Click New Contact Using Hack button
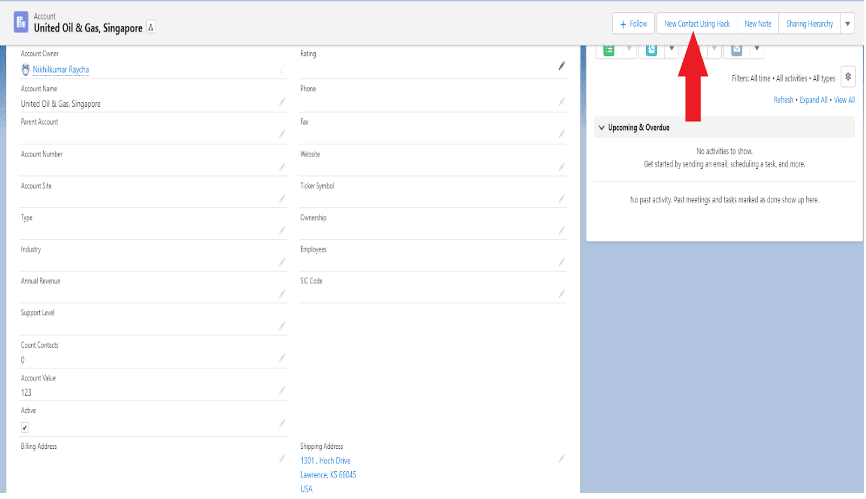The height and width of the screenshot is (499, 866). pyautogui.click(x=697, y=24)
